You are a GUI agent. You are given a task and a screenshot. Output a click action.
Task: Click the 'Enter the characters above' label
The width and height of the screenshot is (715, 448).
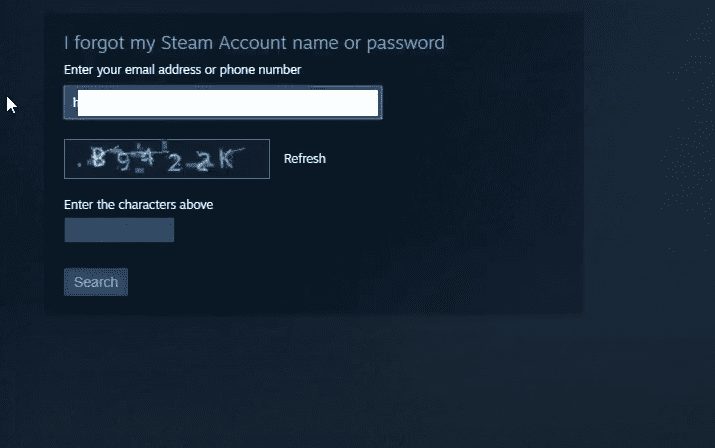click(139, 204)
